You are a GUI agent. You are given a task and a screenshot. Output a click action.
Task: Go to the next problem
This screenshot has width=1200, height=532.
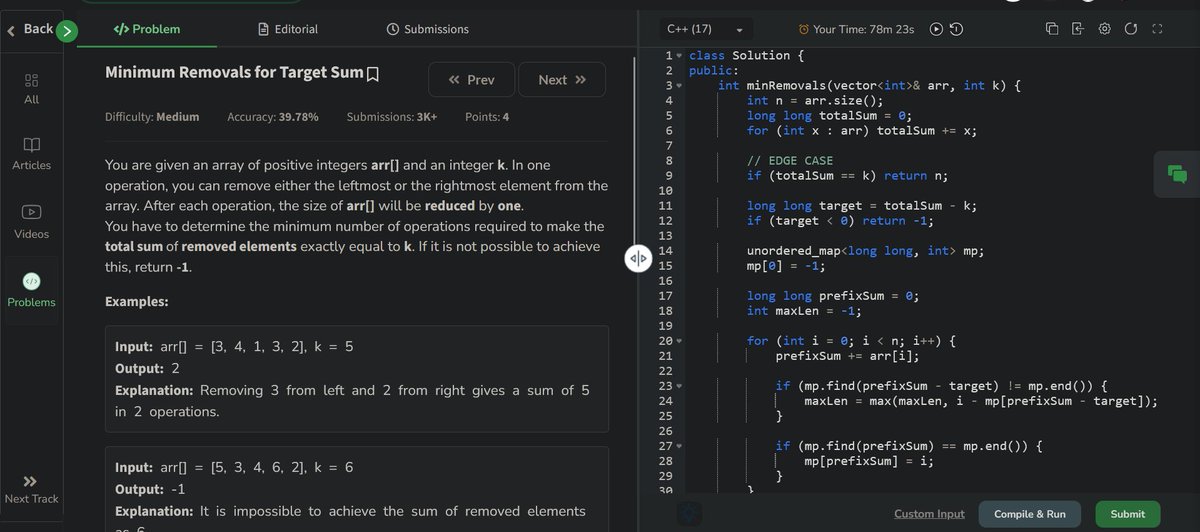[x=562, y=80]
